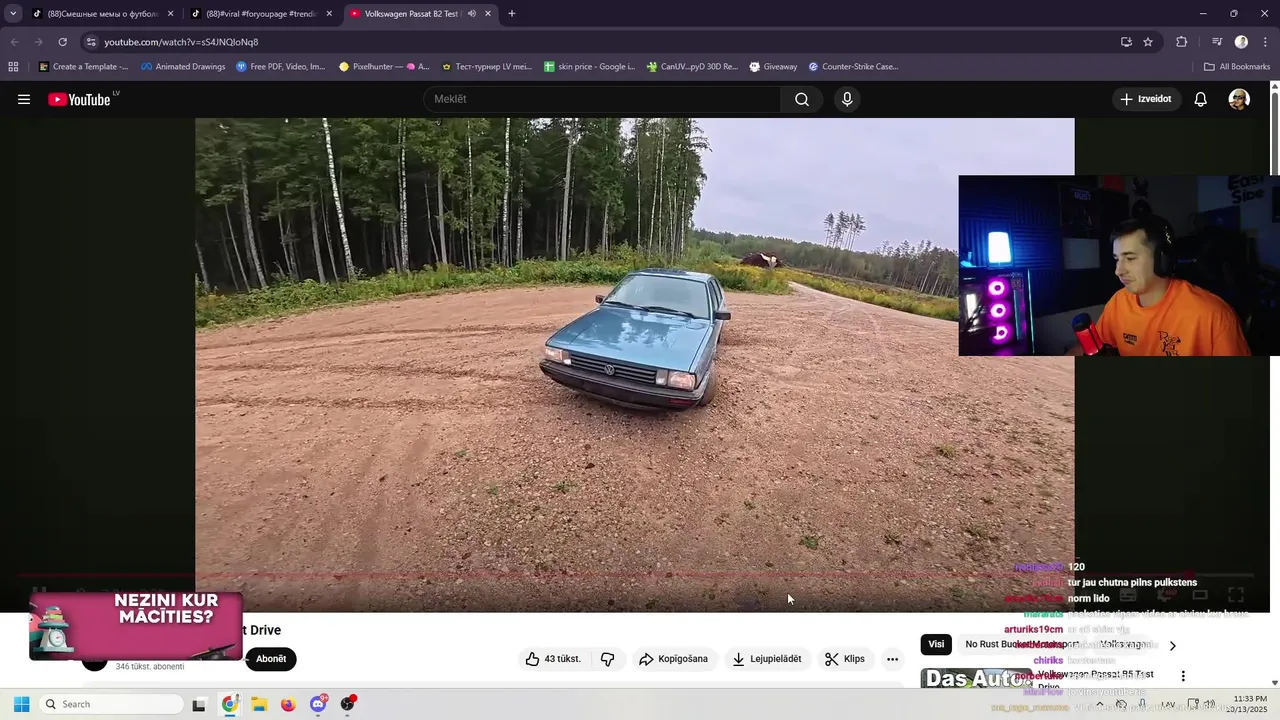Subscribe using the Abonēt button
This screenshot has height=720, width=1280.
coord(271,659)
